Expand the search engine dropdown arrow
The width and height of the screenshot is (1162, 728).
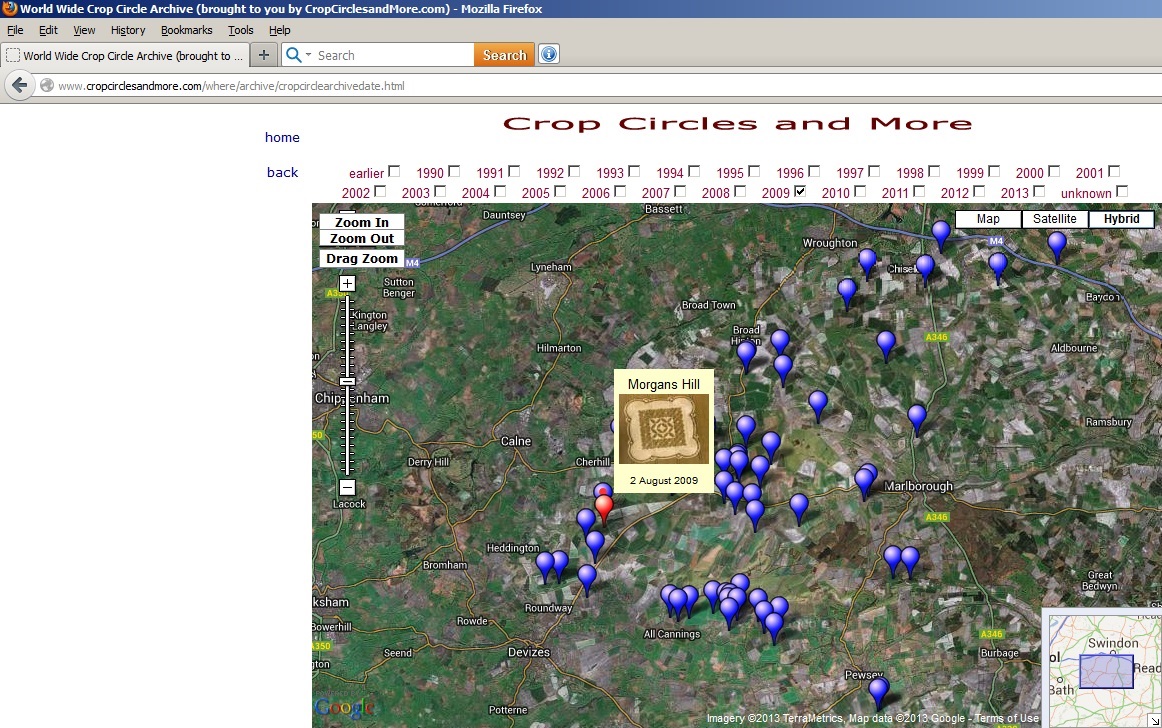click(x=308, y=55)
